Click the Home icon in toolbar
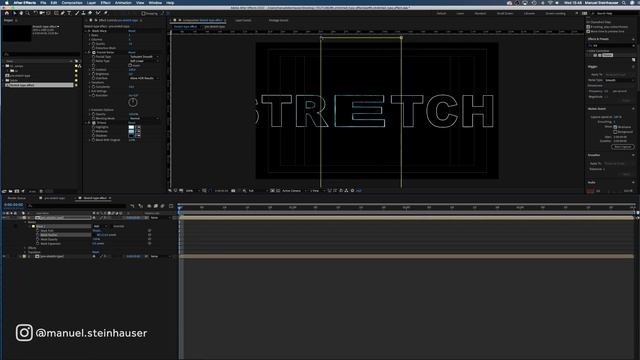This screenshot has width=640, height=360. coord(7,13)
